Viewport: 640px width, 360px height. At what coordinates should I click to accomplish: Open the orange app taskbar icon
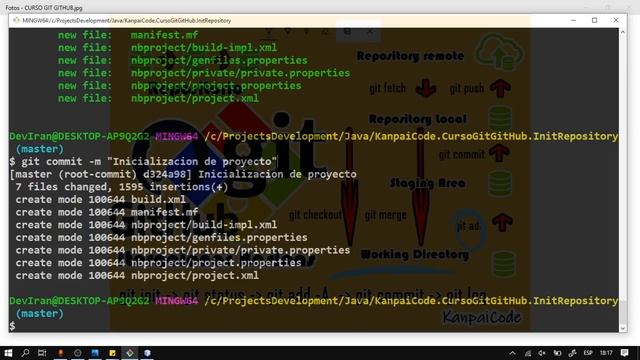(60, 353)
